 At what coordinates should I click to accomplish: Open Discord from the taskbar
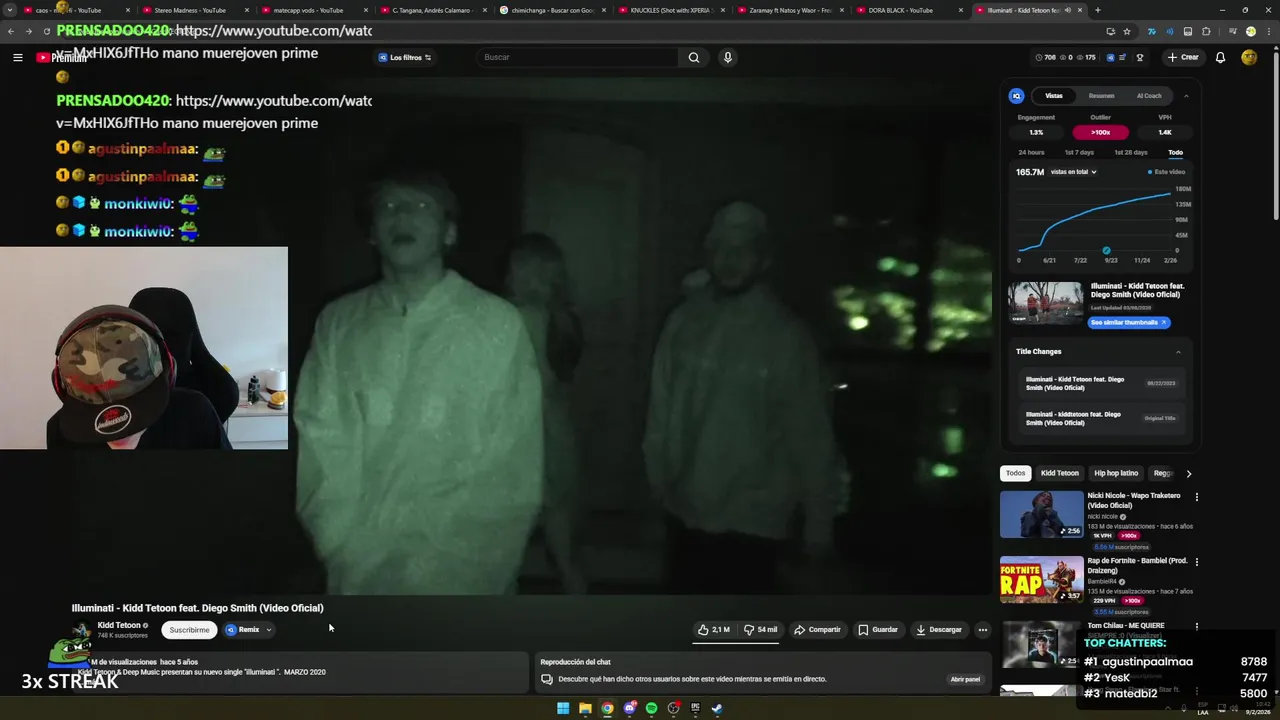pyautogui.click(x=629, y=708)
